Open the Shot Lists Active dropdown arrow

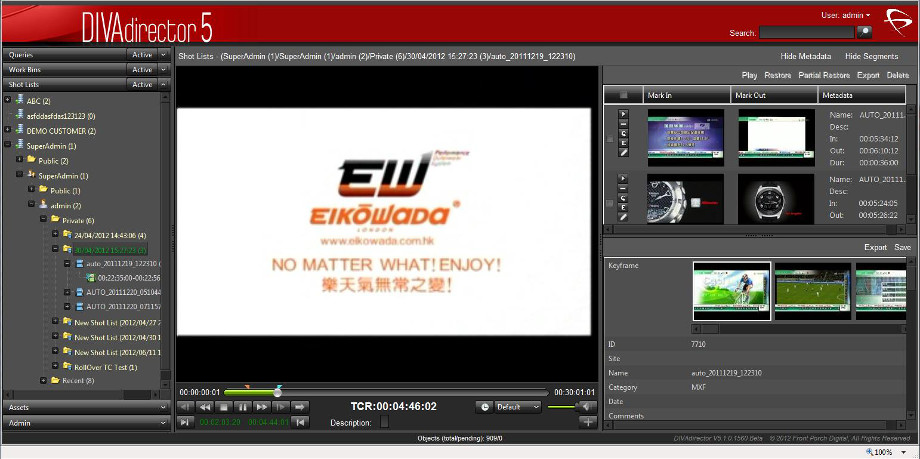click(x=164, y=85)
